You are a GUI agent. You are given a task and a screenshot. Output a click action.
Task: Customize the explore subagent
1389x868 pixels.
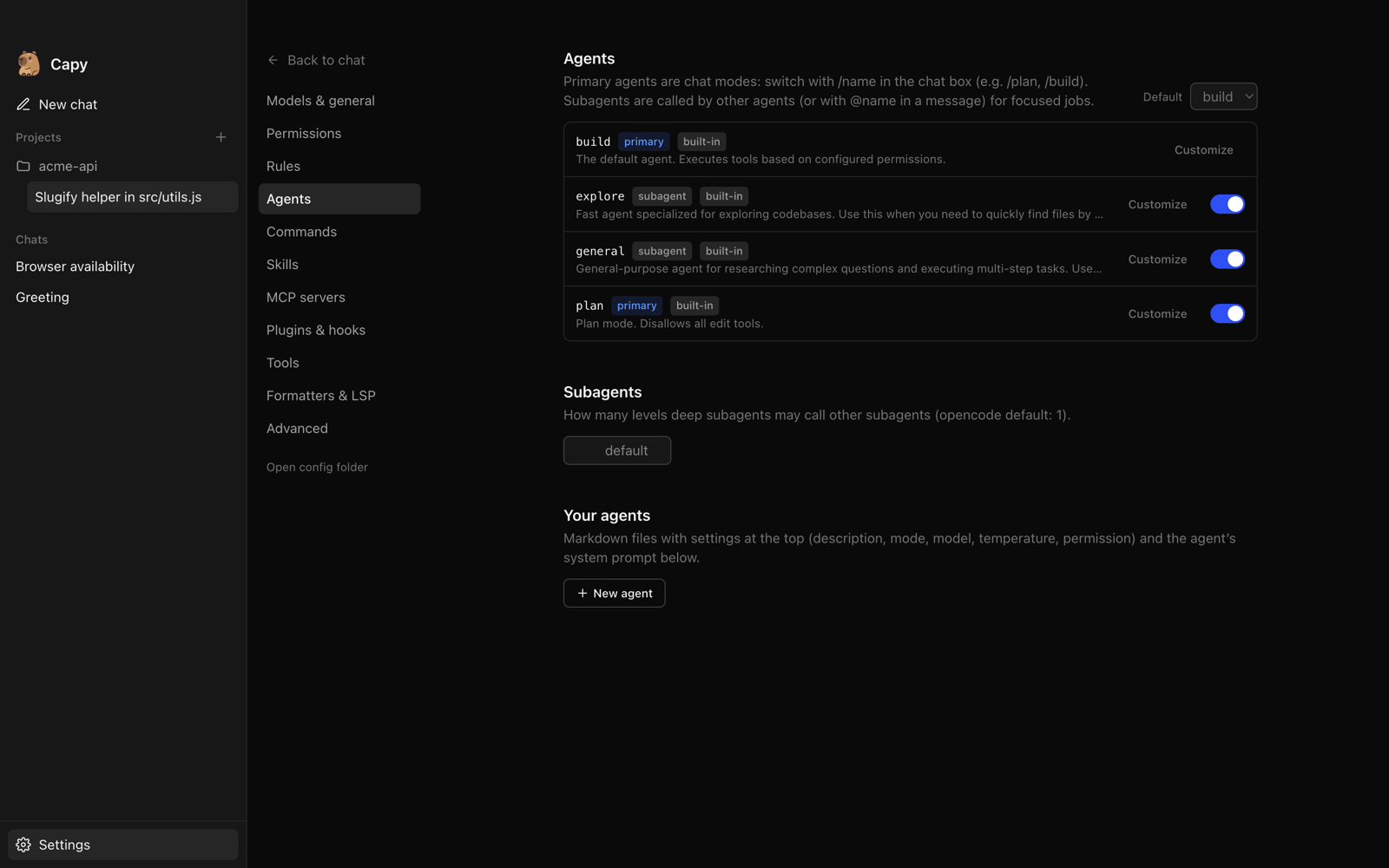tap(1157, 204)
